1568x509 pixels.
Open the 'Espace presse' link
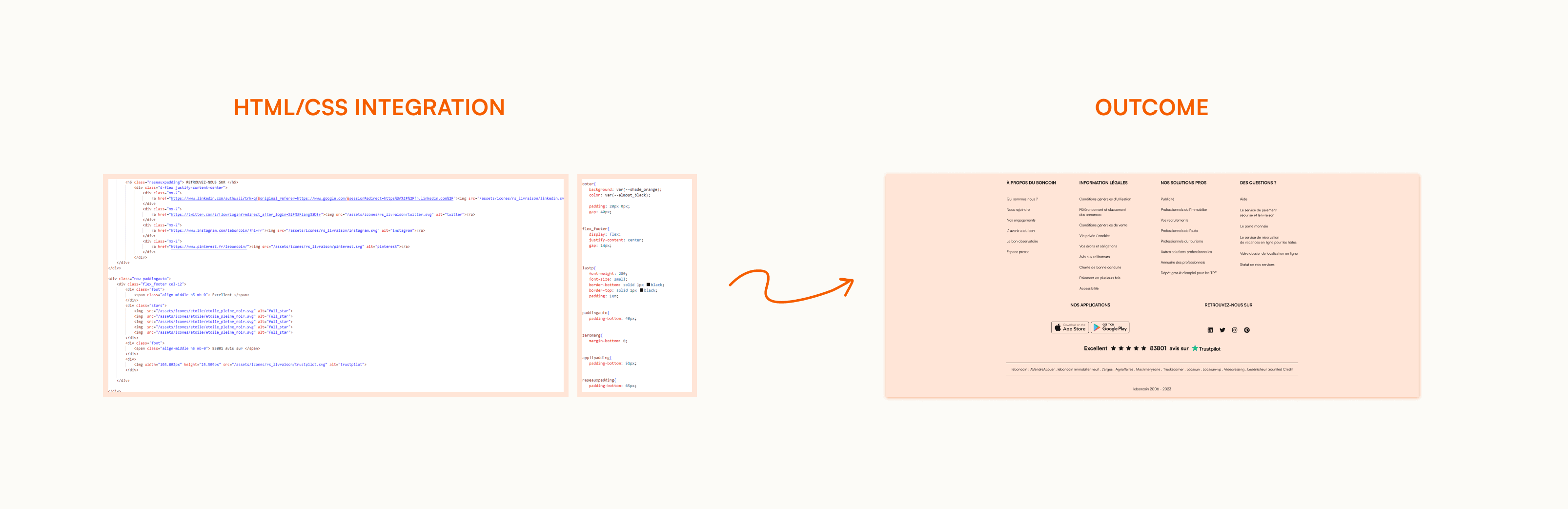pos(1018,252)
